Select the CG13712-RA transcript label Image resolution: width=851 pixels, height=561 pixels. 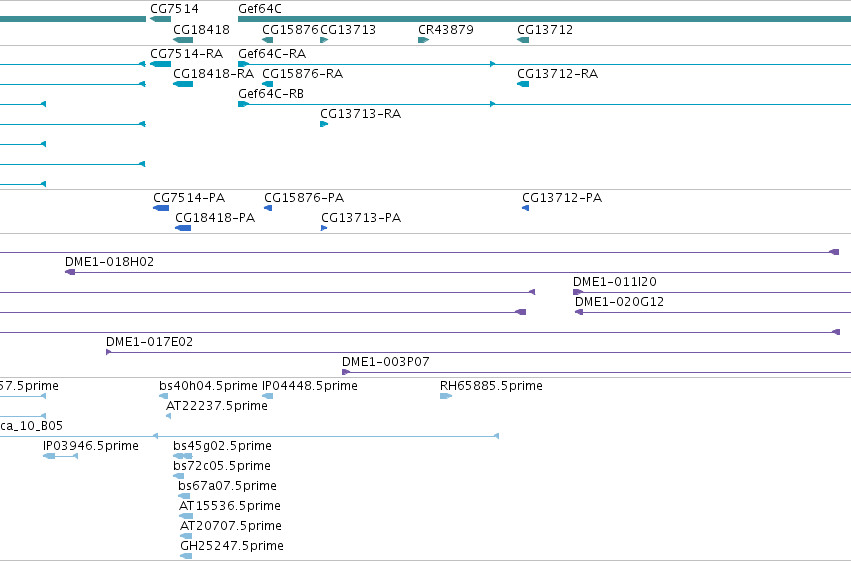(557, 74)
